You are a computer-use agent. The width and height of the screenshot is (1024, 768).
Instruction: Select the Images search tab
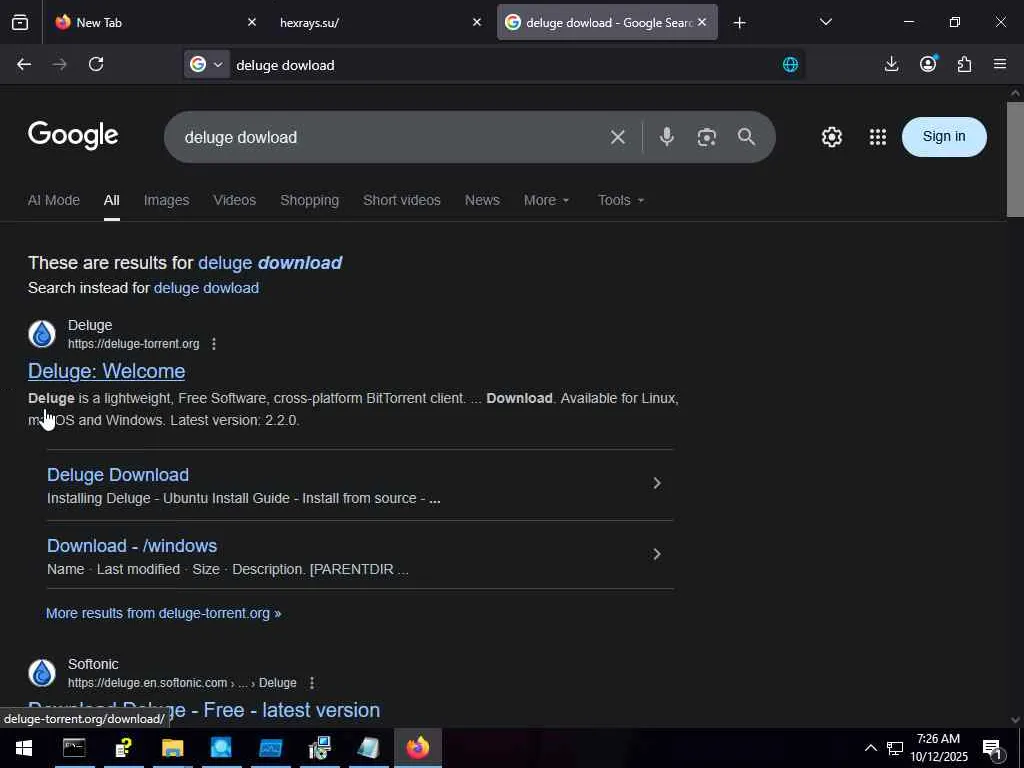click(167, 200)
